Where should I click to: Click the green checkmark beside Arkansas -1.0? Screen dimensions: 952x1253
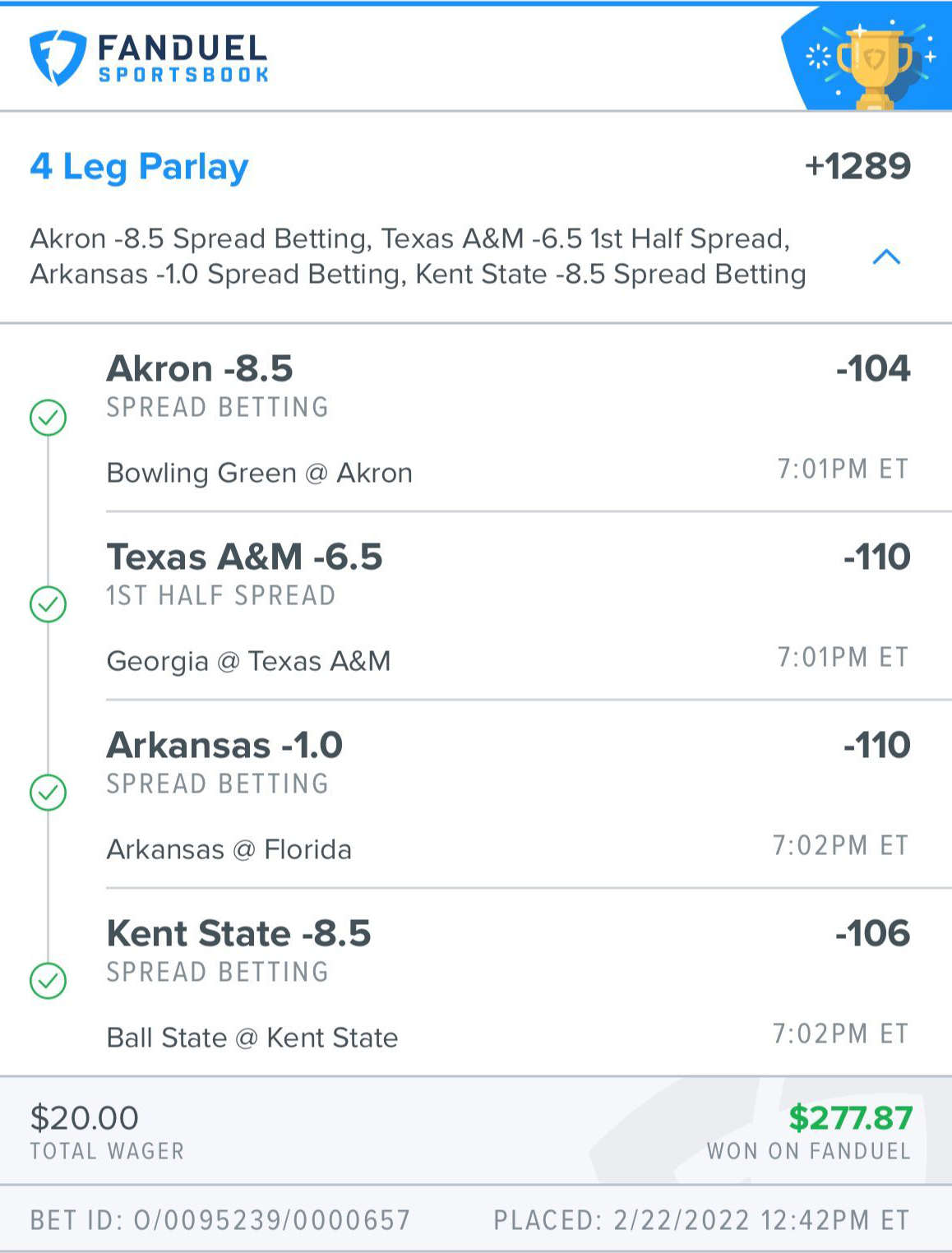(49, 793)
